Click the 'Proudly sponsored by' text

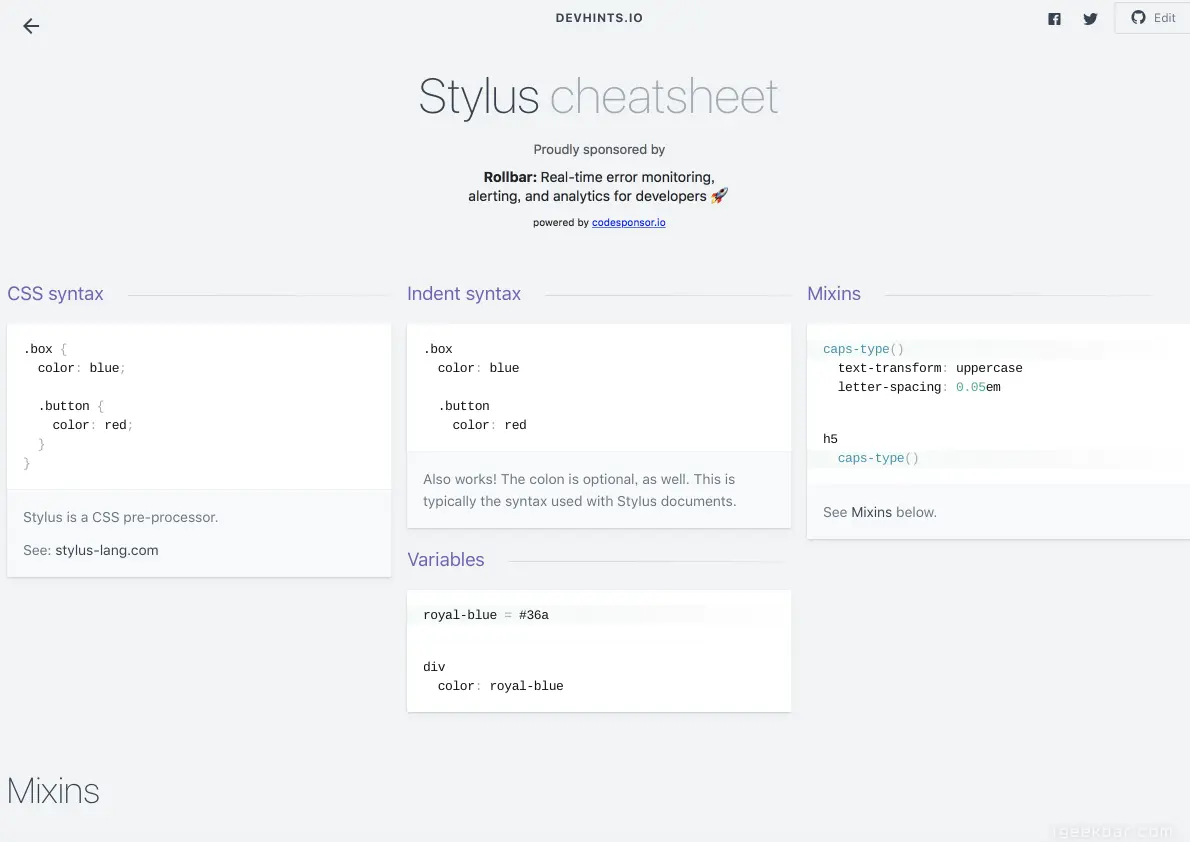click(x=599, y=150)
